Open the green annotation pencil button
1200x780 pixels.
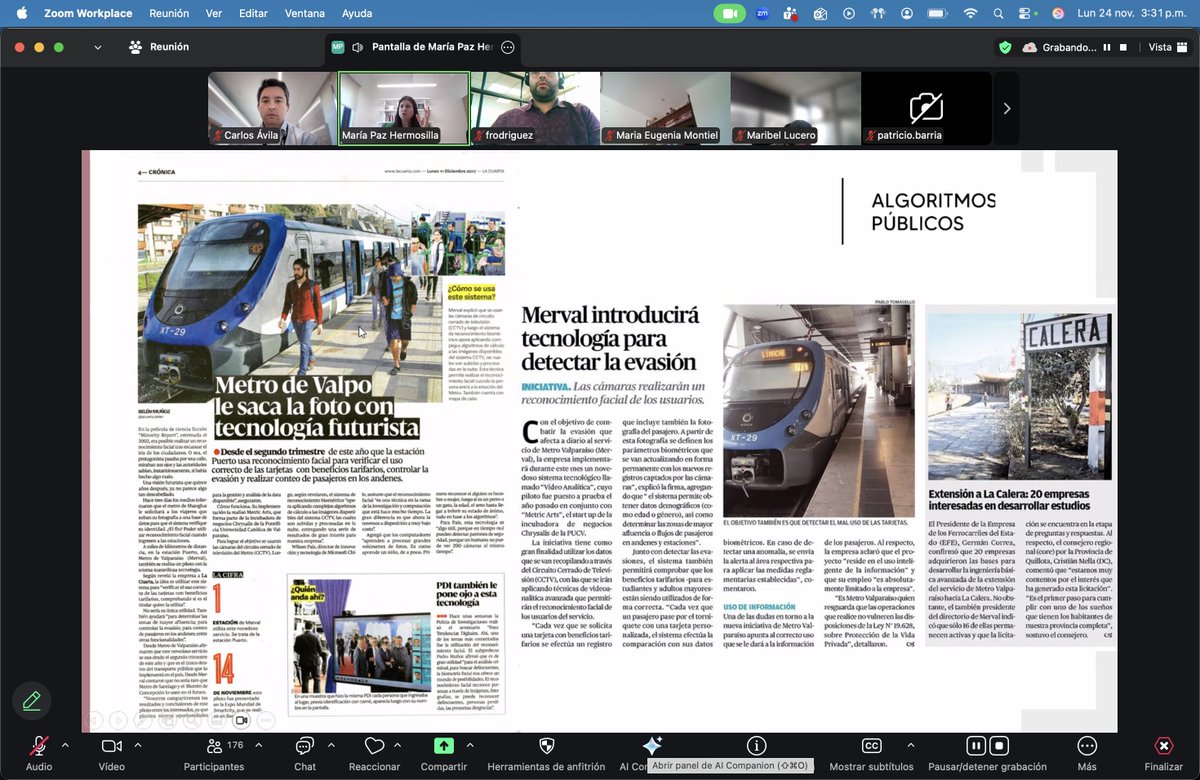click(32, 701)
